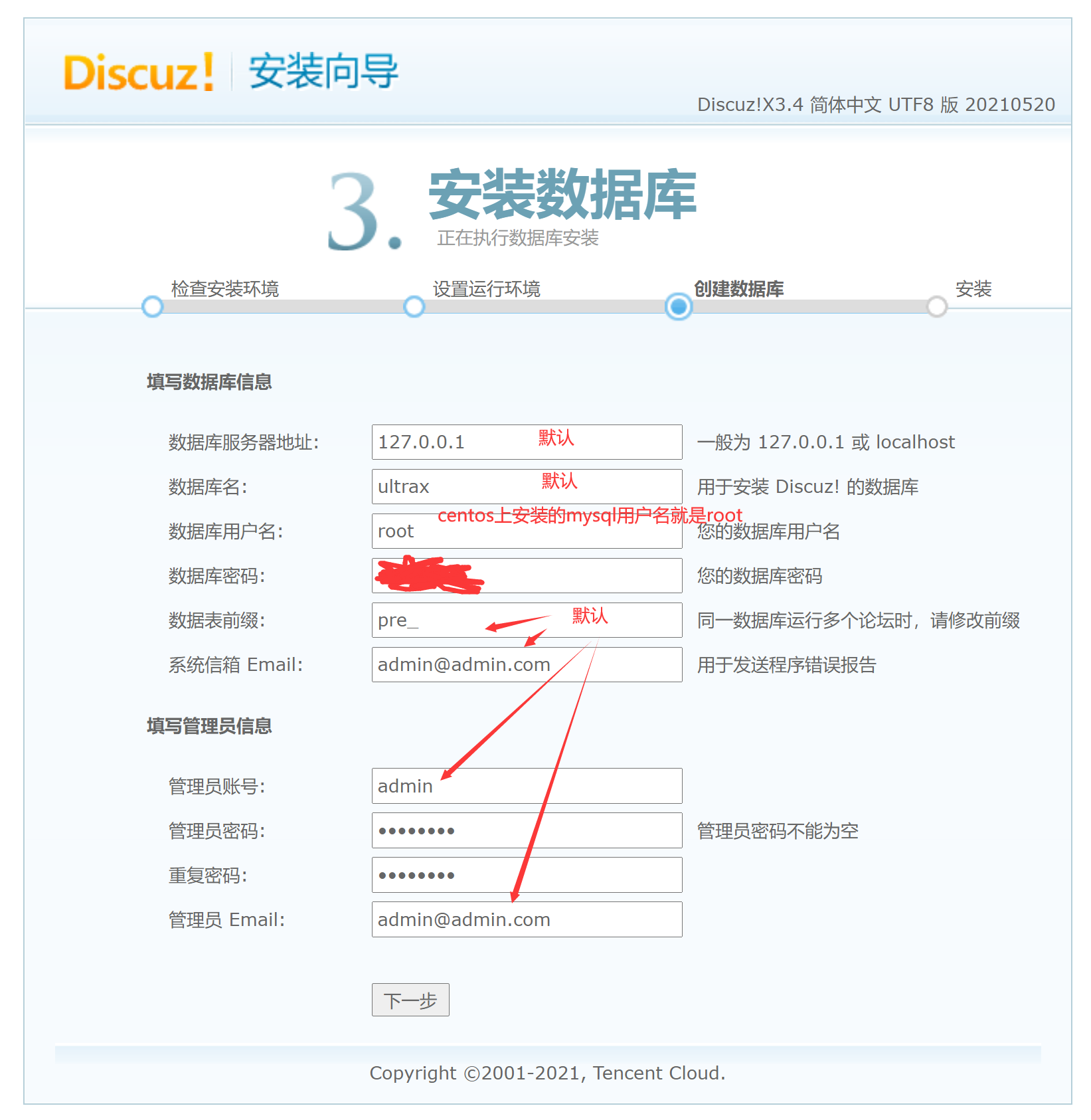Click the hint '一般为 127.0.0.1 或 localhost'
This screenshot has width=1091, height=1120.
[826, 442]
